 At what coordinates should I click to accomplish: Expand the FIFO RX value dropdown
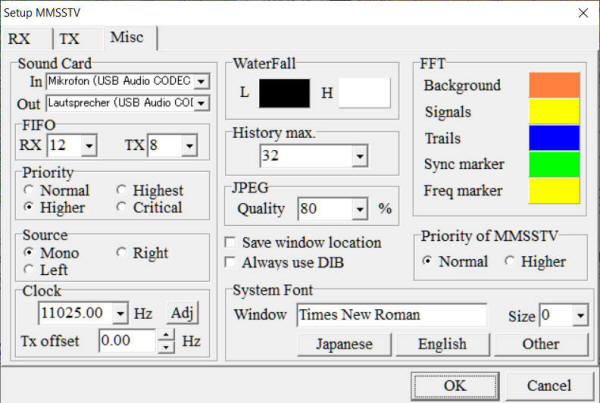[87, 147]
